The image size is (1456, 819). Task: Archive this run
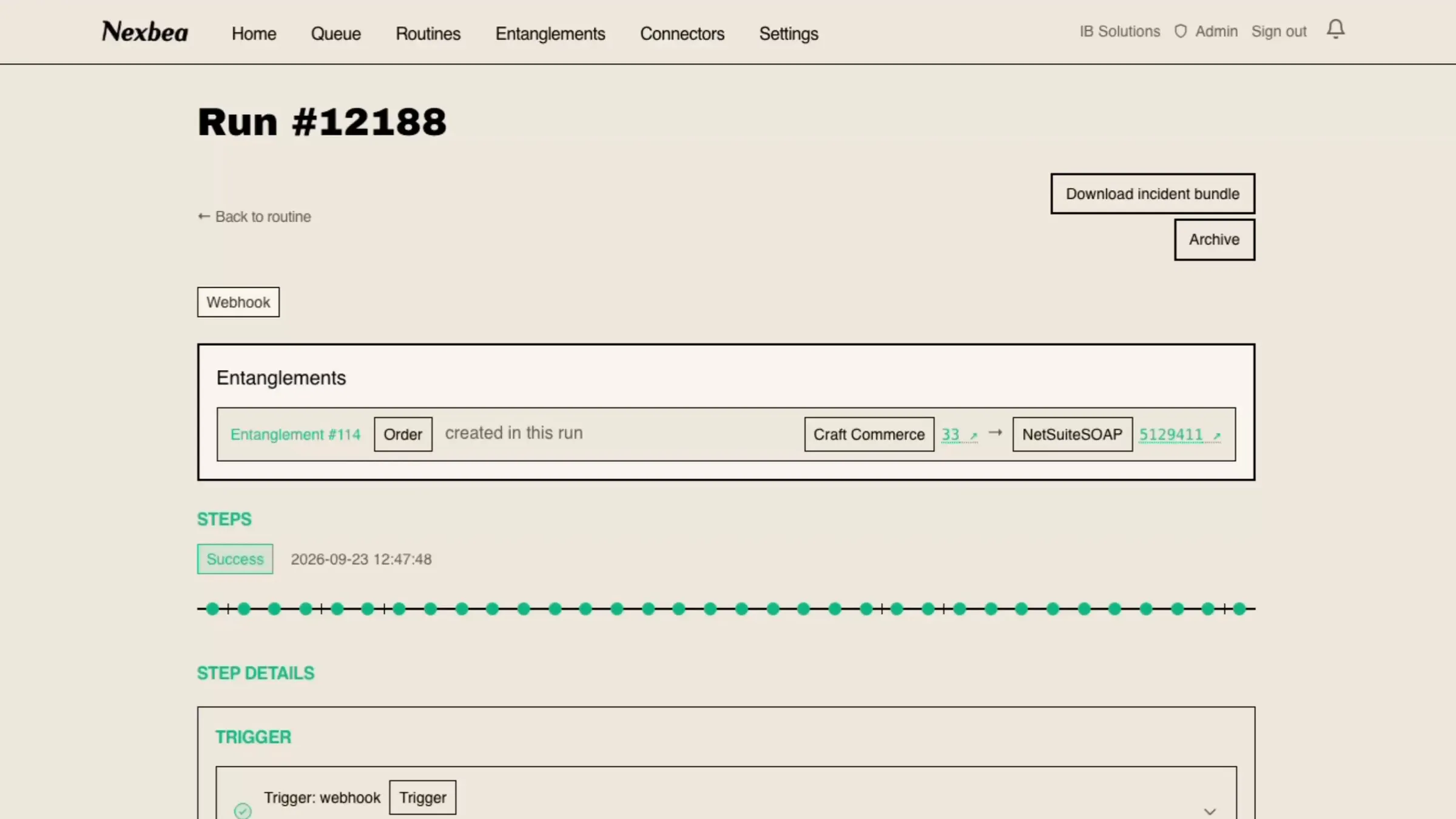click(1214, 240)
